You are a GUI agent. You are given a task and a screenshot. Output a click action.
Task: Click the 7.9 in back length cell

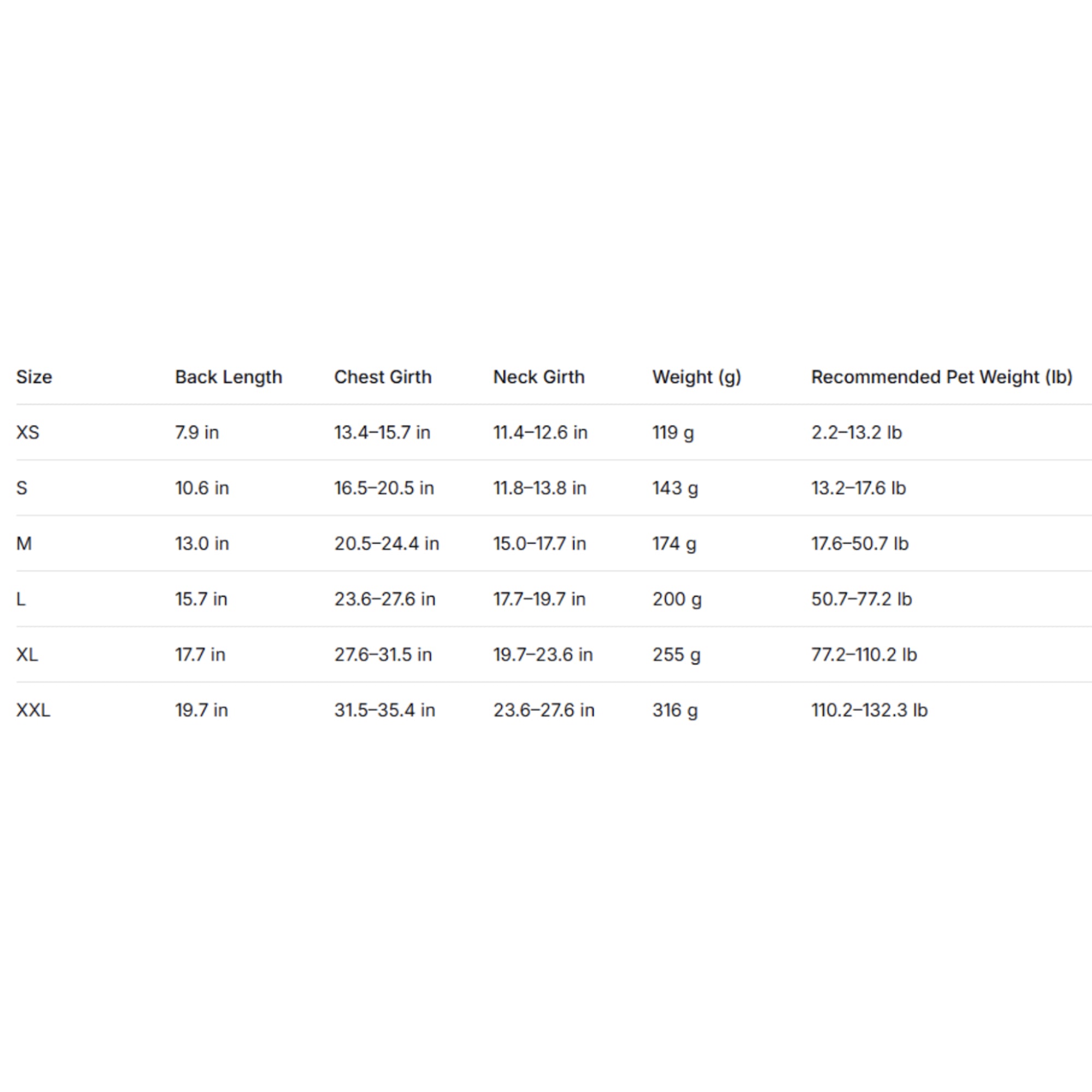pyautogui.click(x=197, y=432)
